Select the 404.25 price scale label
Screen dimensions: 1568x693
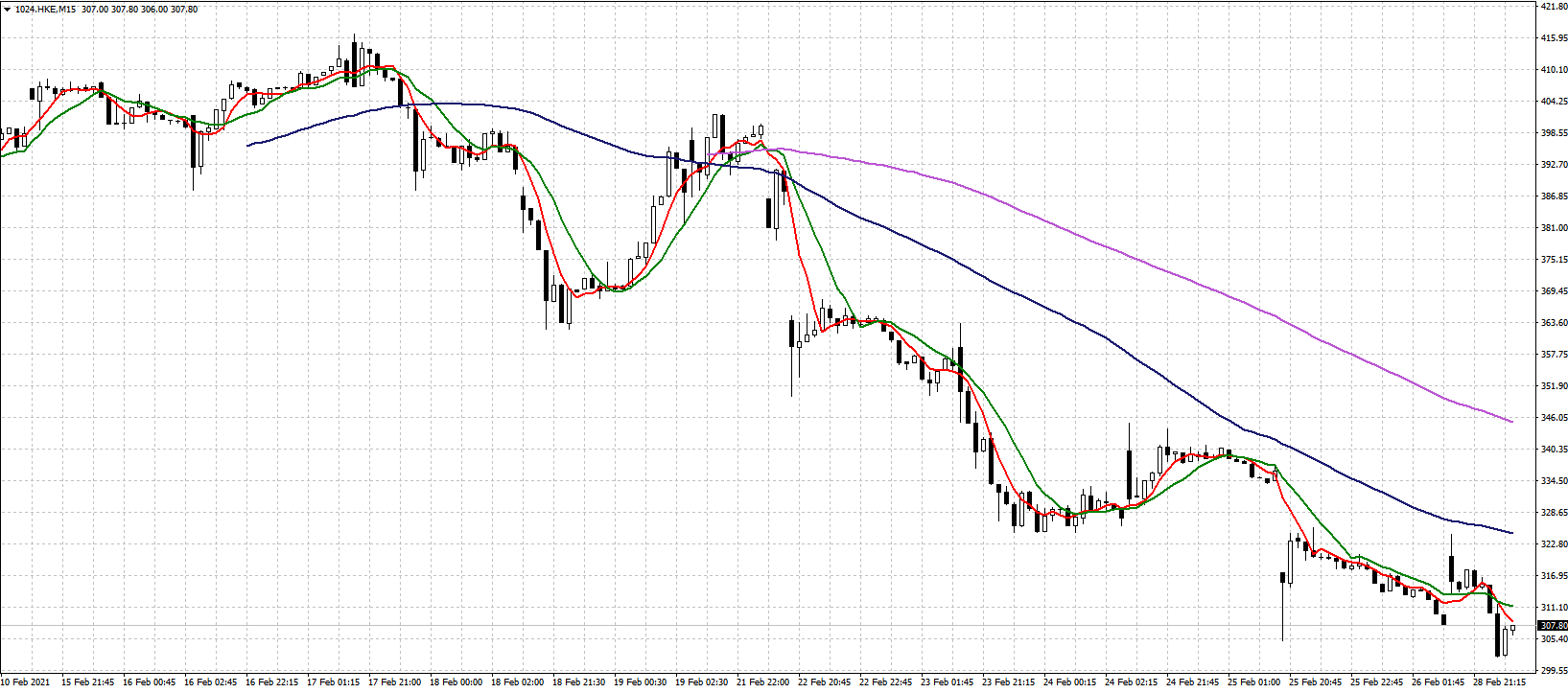click(x=1553, y=102)
